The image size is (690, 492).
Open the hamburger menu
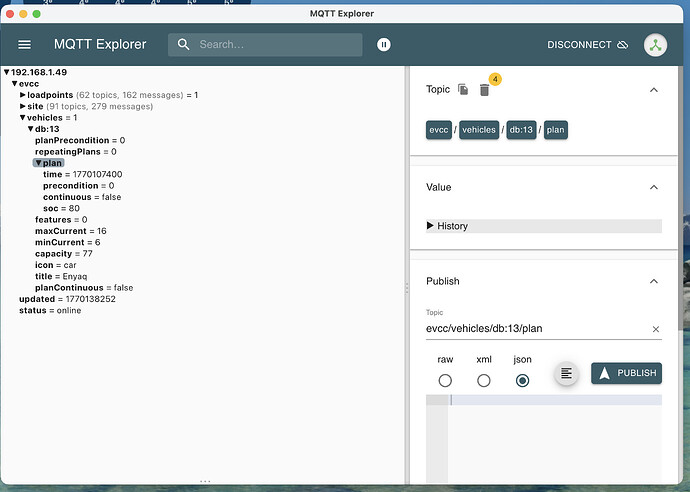(x=25, y=45)
